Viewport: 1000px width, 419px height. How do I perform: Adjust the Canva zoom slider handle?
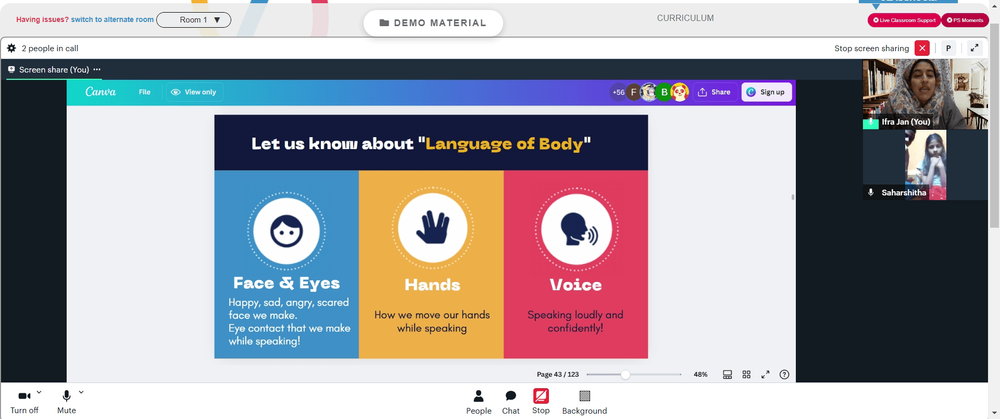(626, 374)
